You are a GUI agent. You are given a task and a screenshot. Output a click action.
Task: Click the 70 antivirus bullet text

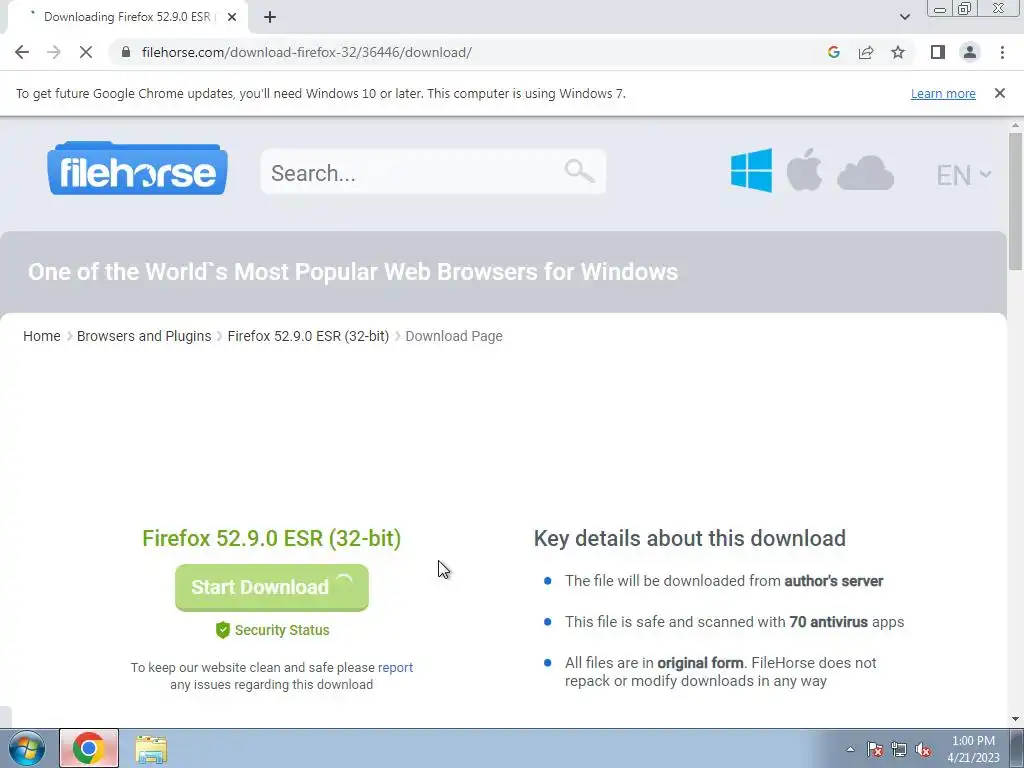coord(734,622)
